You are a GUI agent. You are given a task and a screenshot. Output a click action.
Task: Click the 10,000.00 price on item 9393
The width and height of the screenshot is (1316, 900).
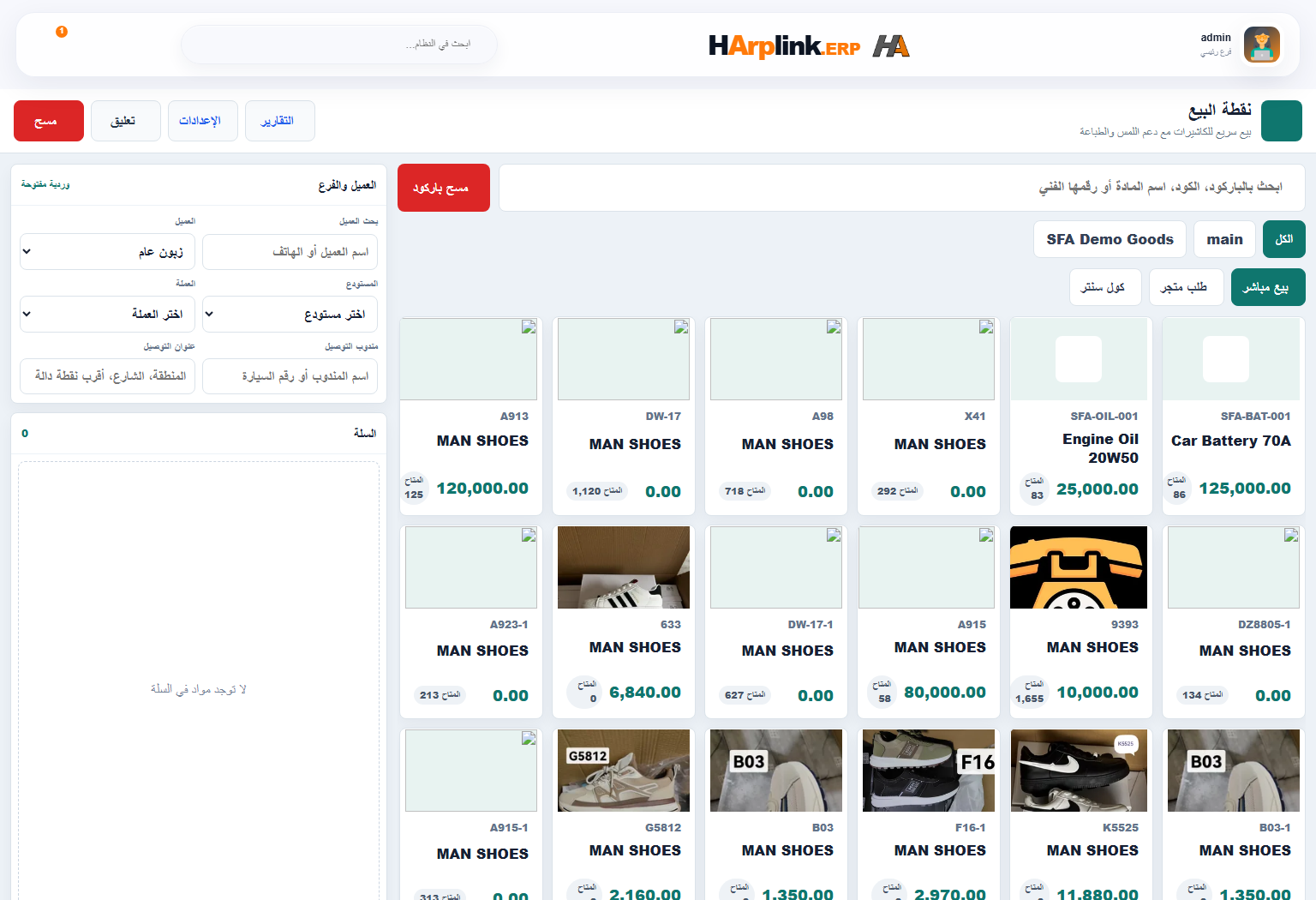[x=1098, y=693]
